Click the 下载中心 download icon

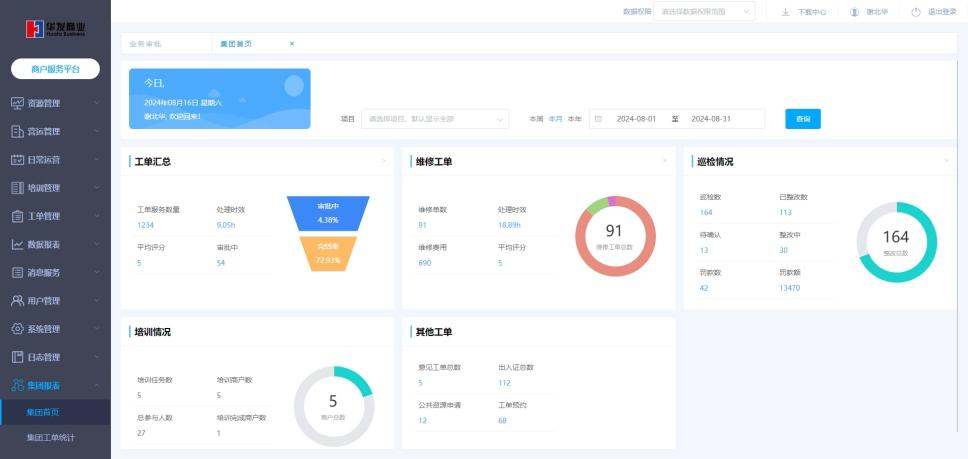pyautogui.click(x=785, y=12)
